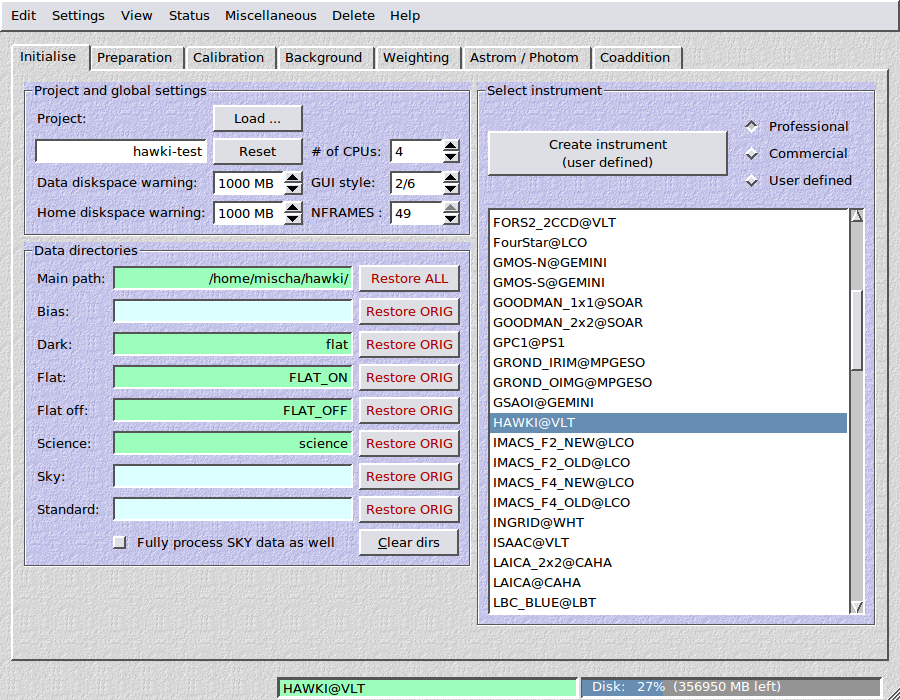Click Restore ORIG for Sky
This screenshot has height=700, width=900.
pos(409,476)
